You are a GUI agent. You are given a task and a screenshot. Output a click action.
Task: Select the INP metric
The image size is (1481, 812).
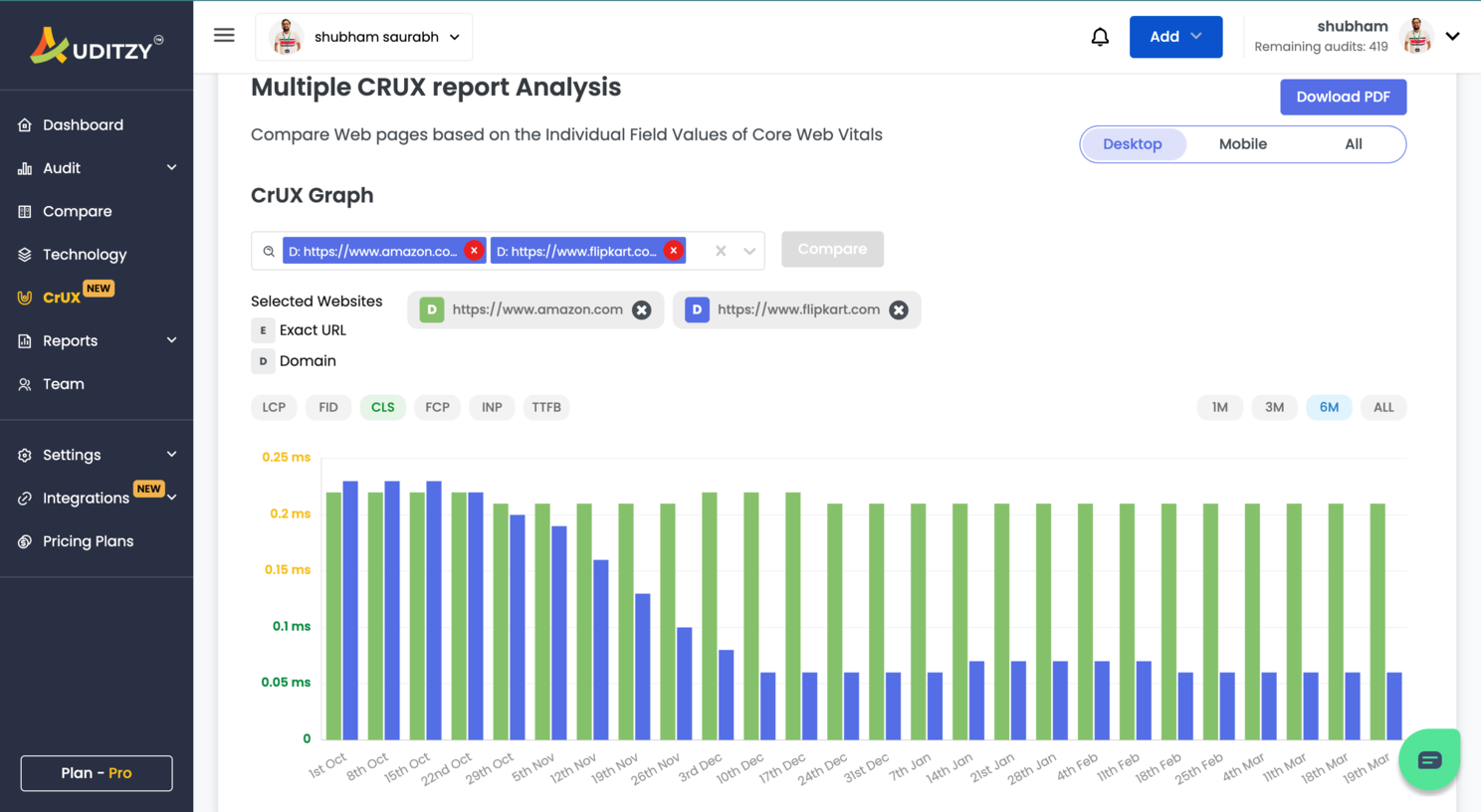point(492,407)
